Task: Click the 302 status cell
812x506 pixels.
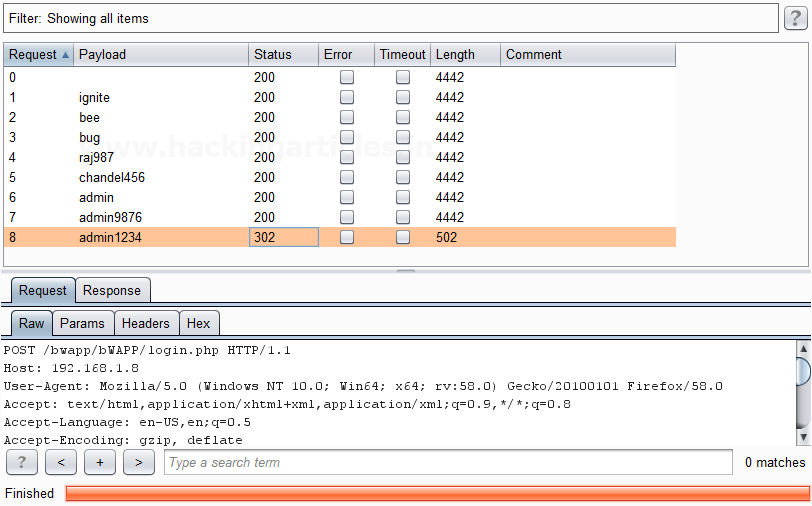Action: click(284, 237)
